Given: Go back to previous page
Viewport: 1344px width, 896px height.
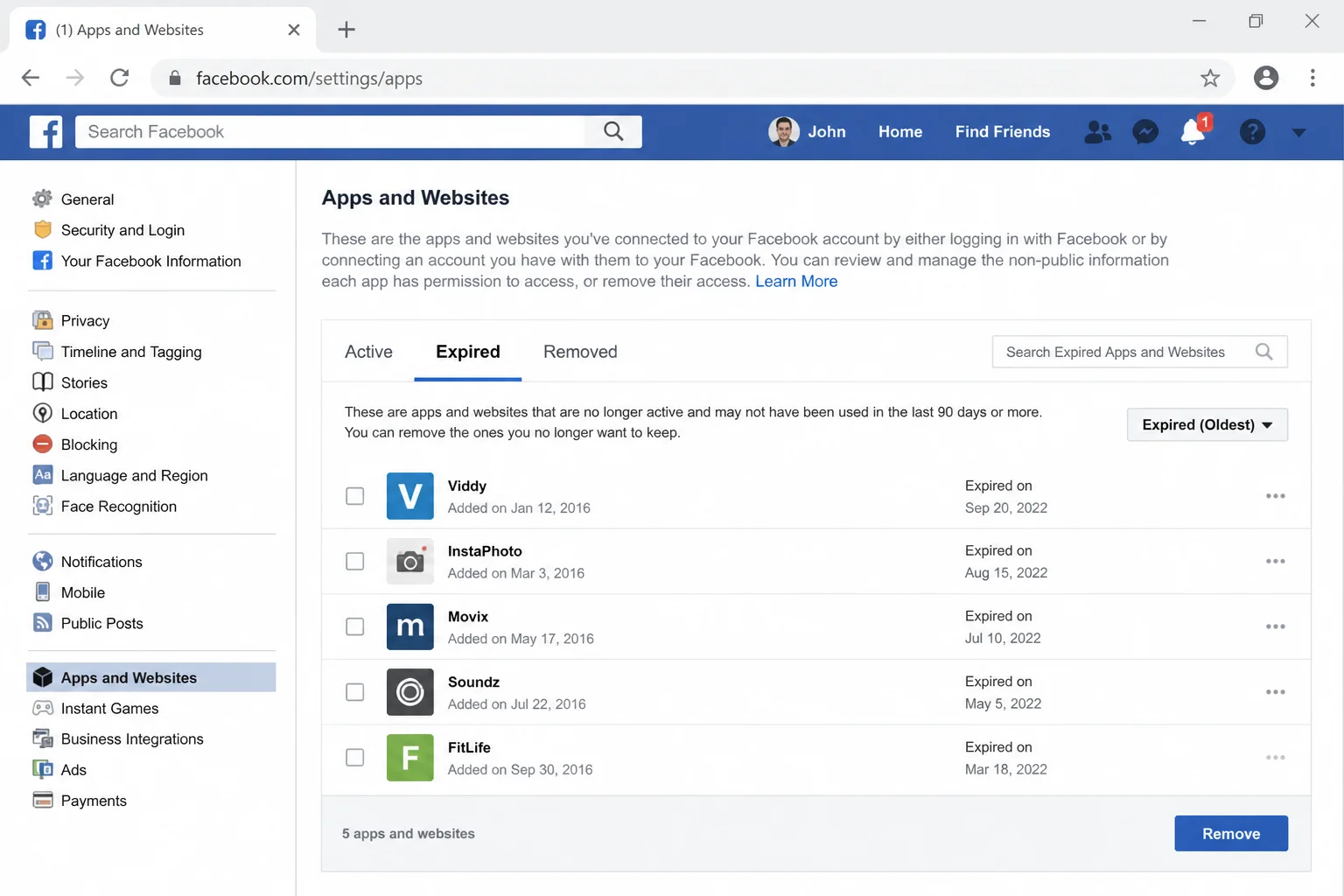Looking at the screenshot, I should point(31,78).
